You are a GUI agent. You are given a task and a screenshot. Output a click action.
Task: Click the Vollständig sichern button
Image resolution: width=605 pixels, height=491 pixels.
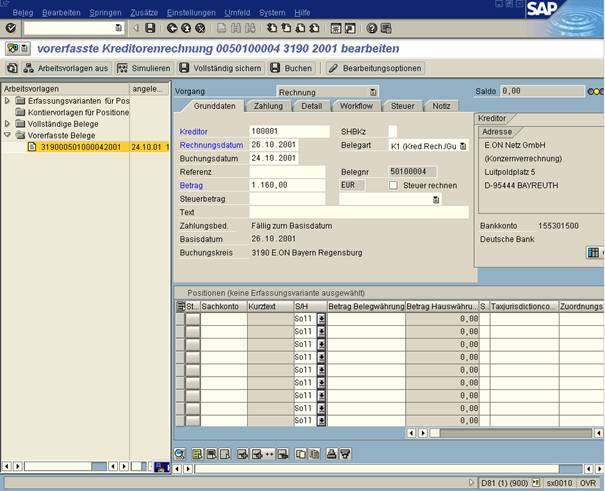pyautogui.click(x=221, y=68)
